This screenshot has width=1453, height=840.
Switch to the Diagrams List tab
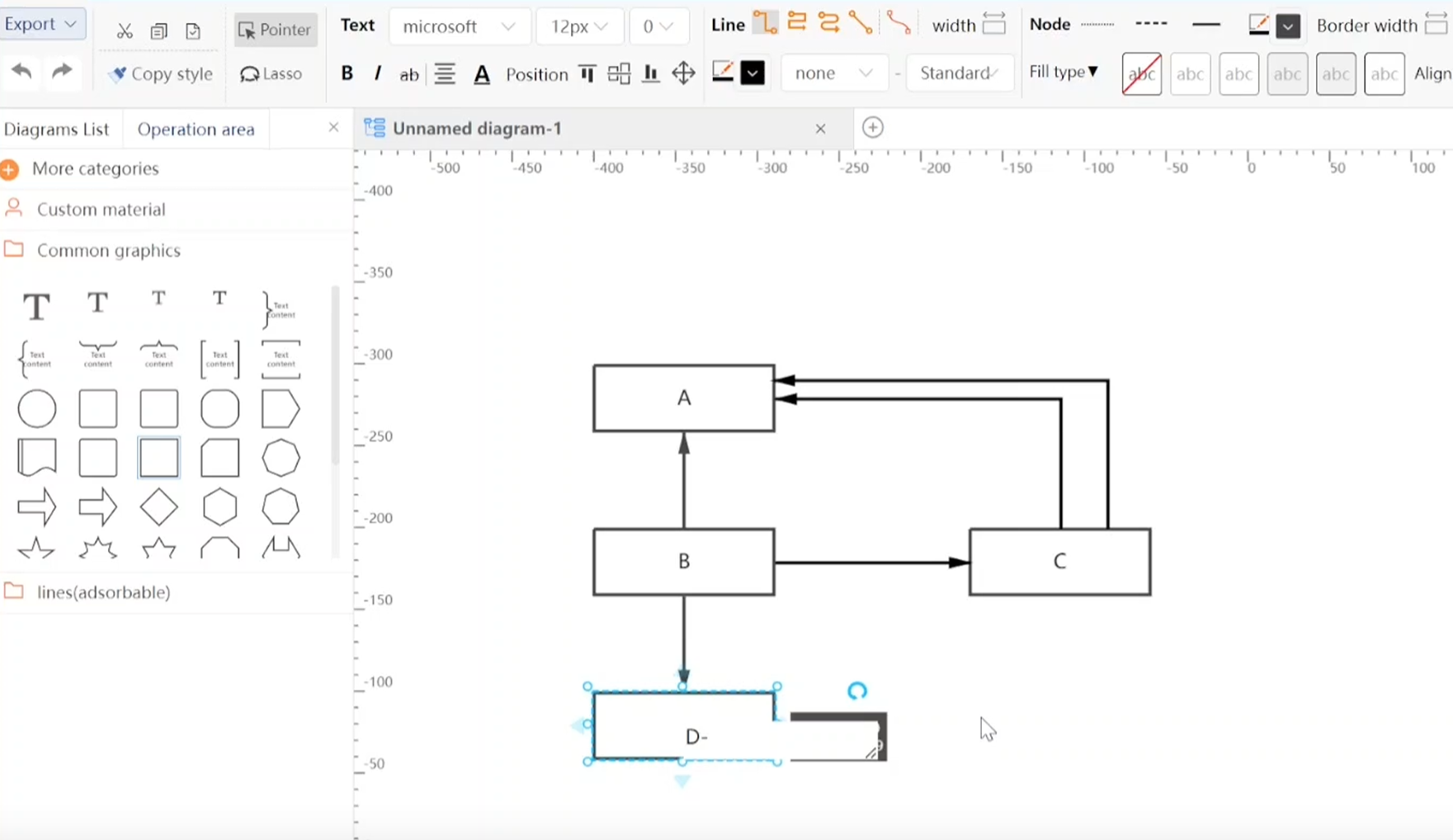click(x=56, y=130)
